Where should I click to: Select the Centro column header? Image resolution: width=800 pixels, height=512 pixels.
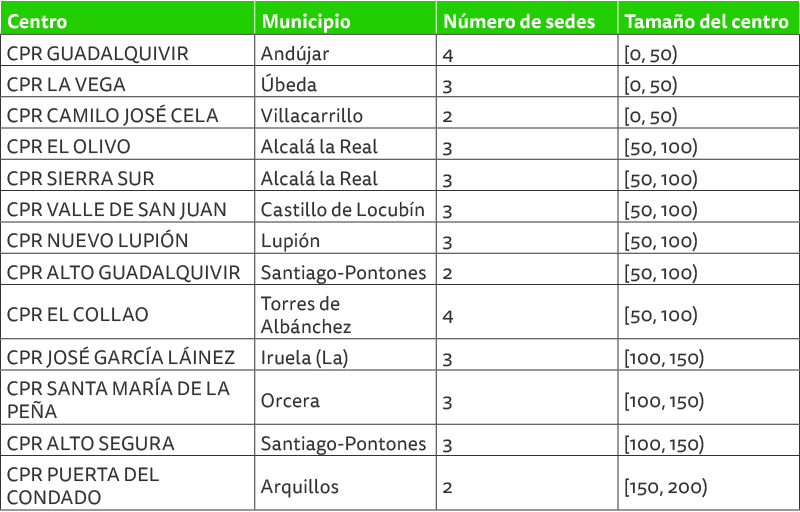pos(128,18)
